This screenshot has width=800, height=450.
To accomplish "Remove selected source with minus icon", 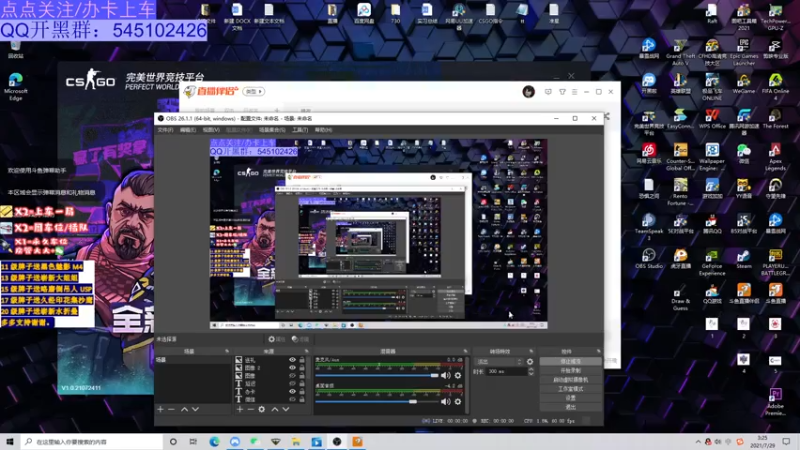I will point(251,409).
